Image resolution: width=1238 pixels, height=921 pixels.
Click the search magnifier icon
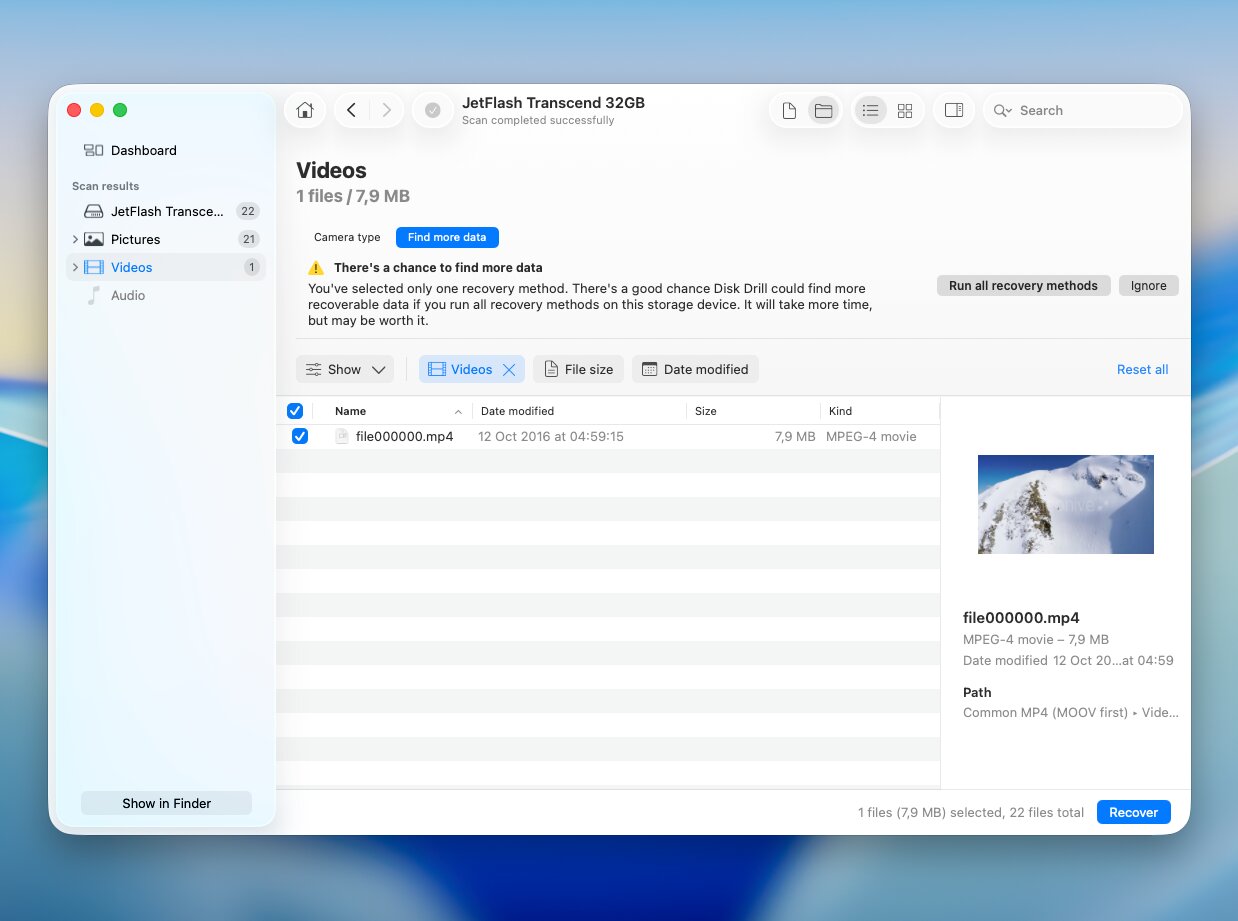point(1002,111)
